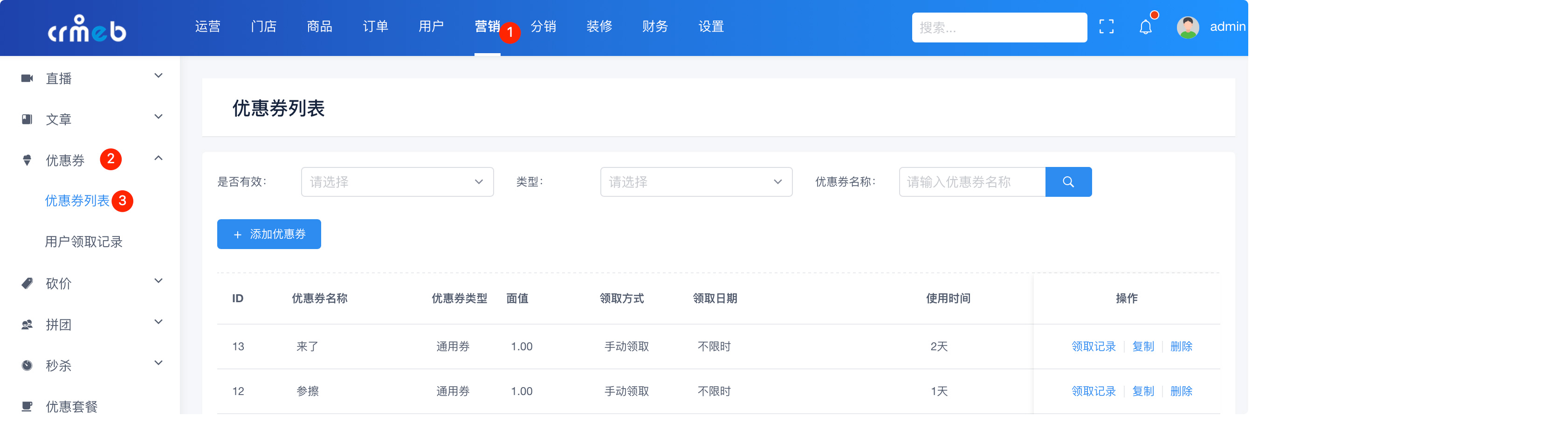Select the 营销 top menu
Viewport: 1568px width, 444px height.
(x=487, y=27)
